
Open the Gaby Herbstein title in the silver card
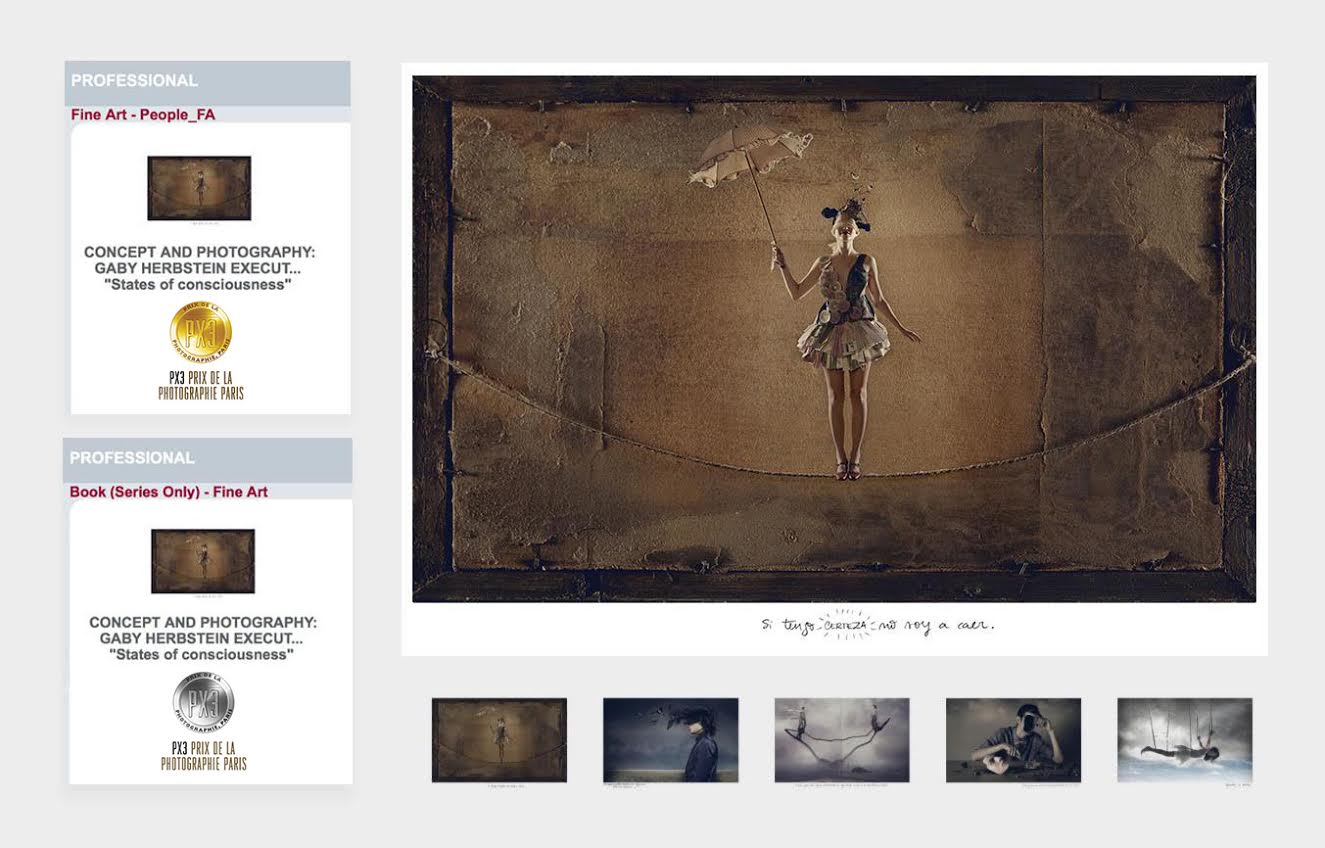coord(203,631)
